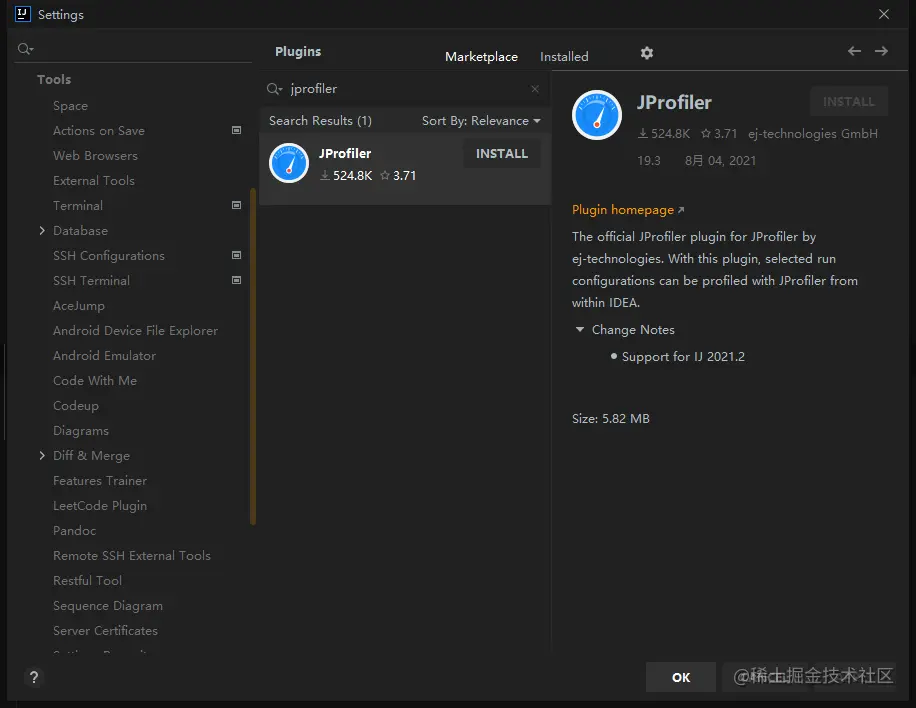Switch to the Installed tab
The height and width of the screenshot is (708, 916).
click(564, 57)
